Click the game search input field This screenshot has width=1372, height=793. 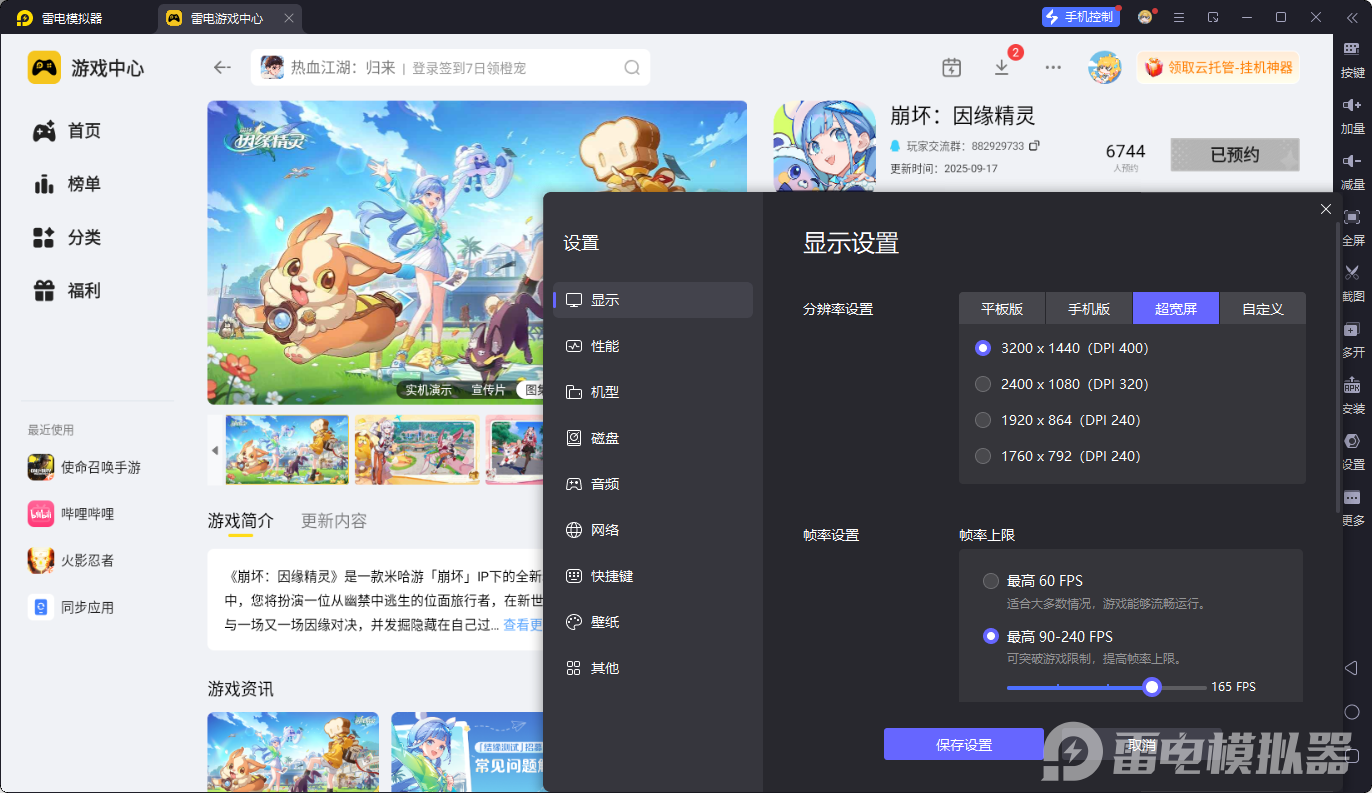[x=450, y=67]
